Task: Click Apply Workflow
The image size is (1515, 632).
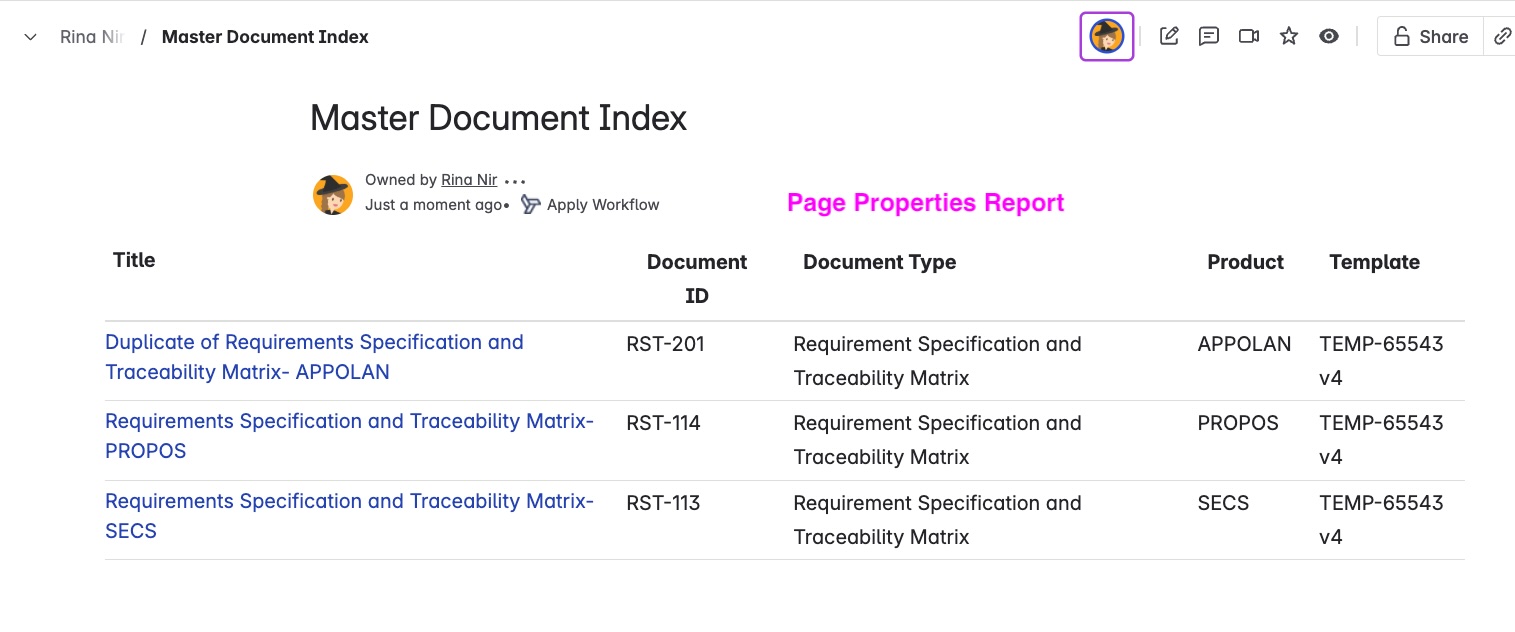Action: pos(603,205)
